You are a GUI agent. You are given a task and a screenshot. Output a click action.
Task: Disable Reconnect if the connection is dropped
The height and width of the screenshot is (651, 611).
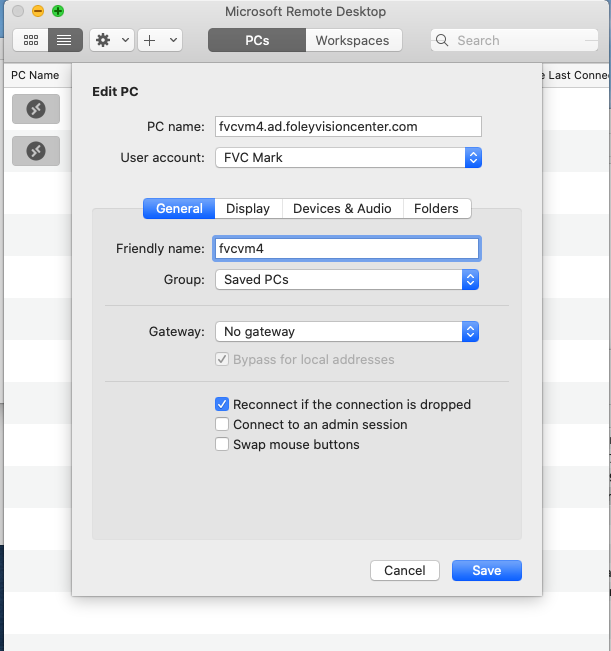pos(223,405)
